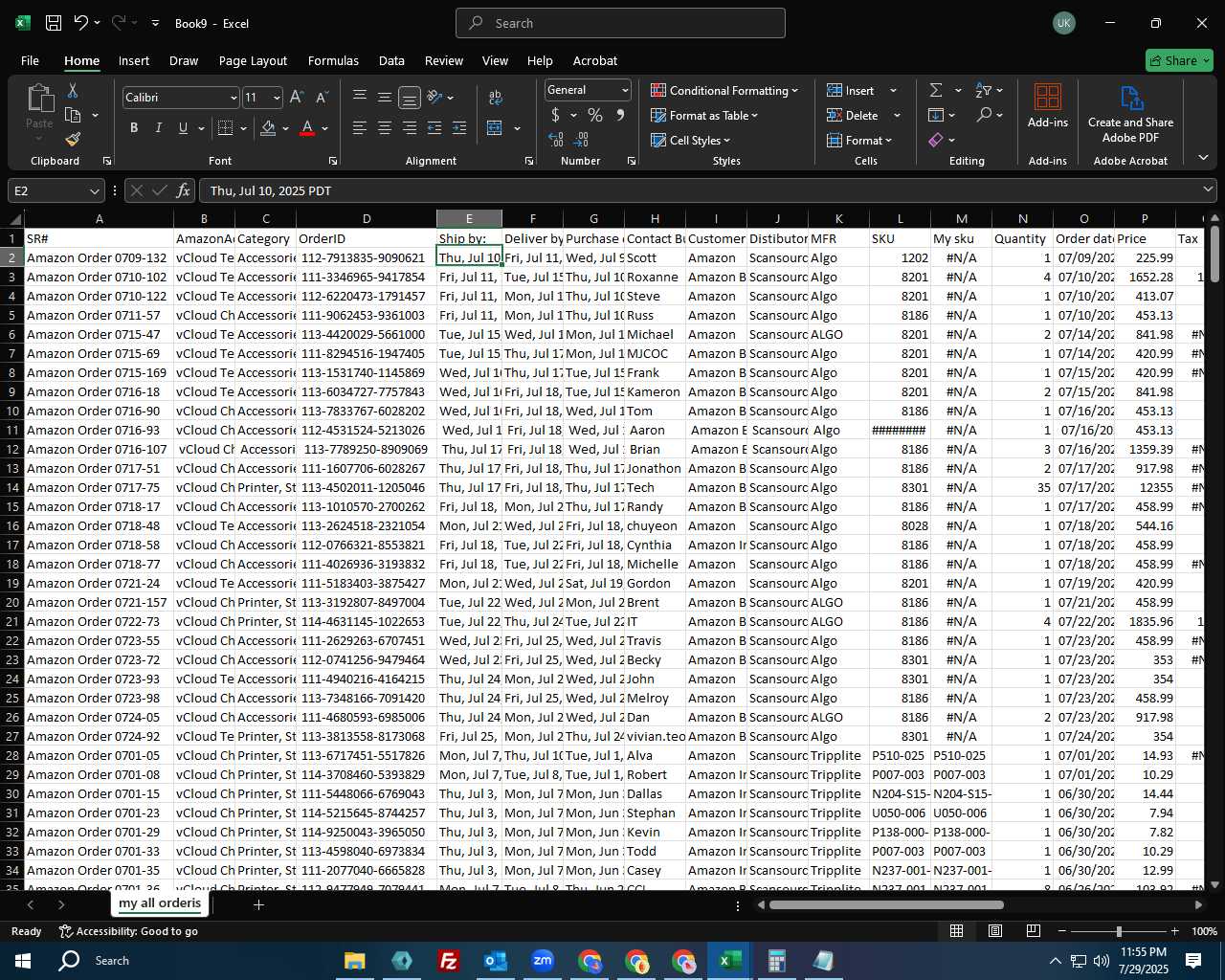Screen dimensions: 1225x980
Task: Open the UK account avatar button
Action: (x=1064, y=23)
